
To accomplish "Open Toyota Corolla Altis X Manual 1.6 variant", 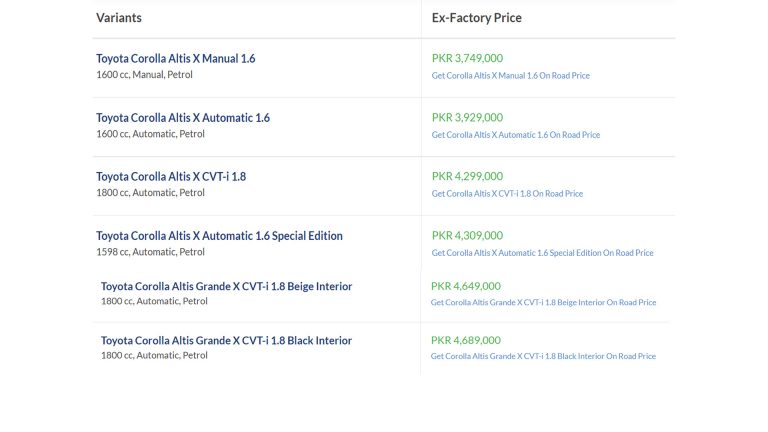I will coord(175,58).
